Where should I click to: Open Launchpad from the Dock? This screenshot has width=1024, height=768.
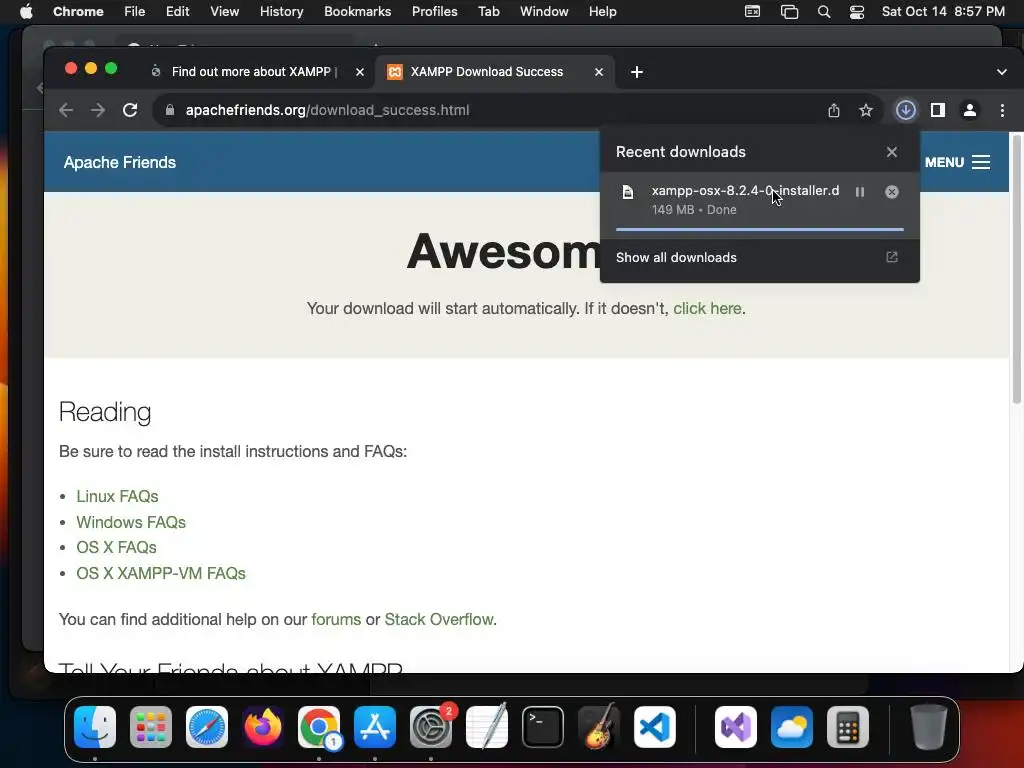(151, 727)
